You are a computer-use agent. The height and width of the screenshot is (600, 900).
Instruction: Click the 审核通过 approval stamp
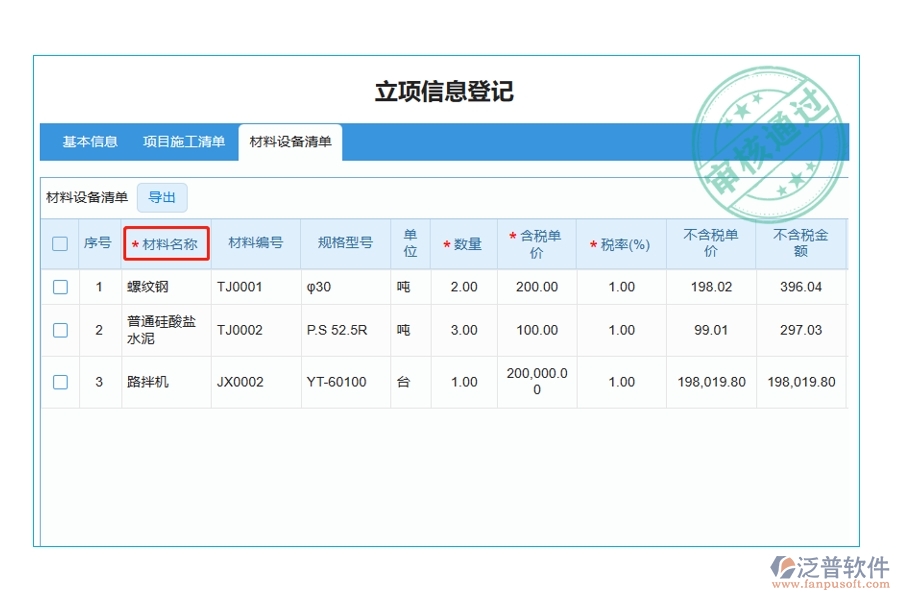(x=770, y=133)
